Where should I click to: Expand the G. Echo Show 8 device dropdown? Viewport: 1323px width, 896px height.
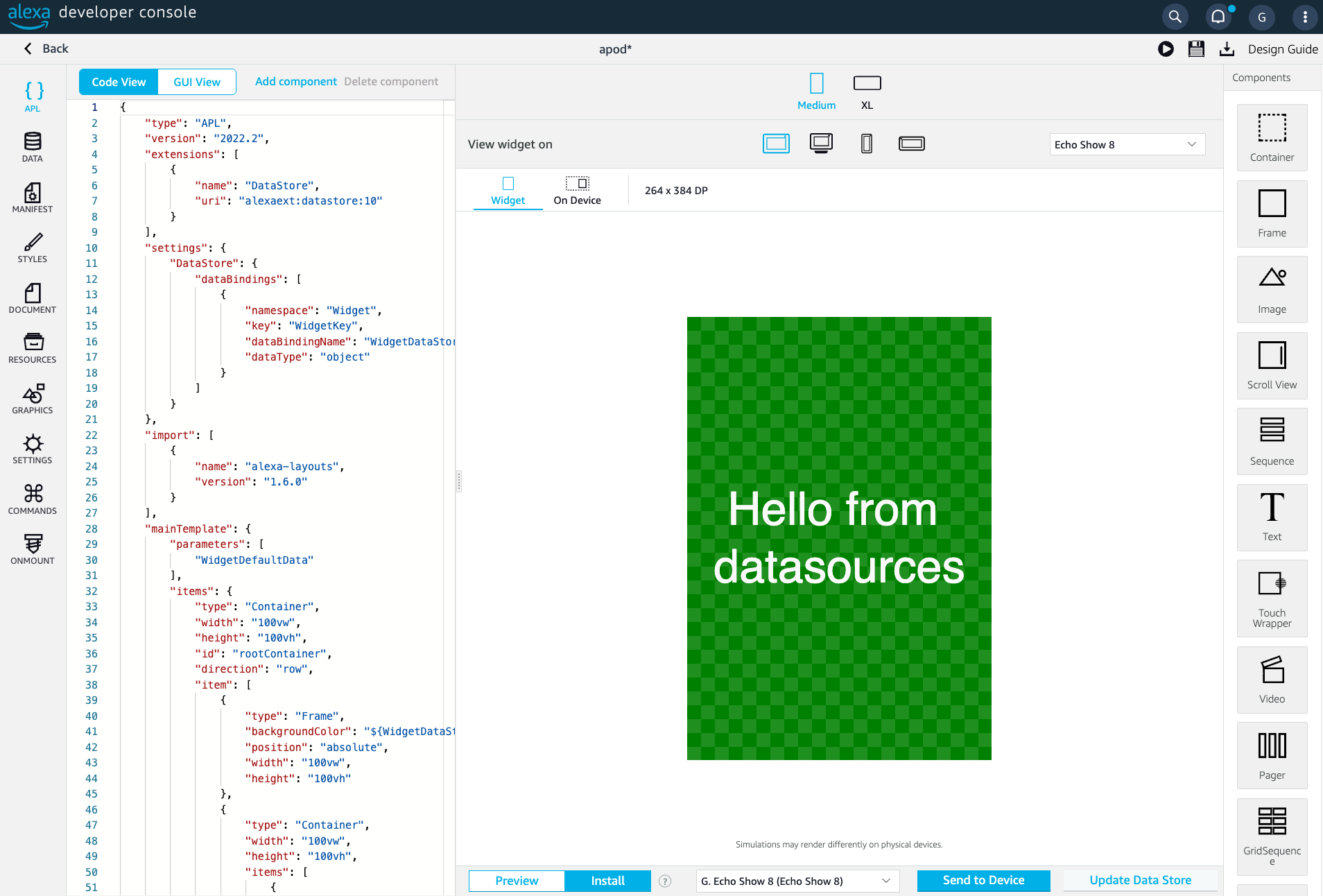[x=797, y=881]
